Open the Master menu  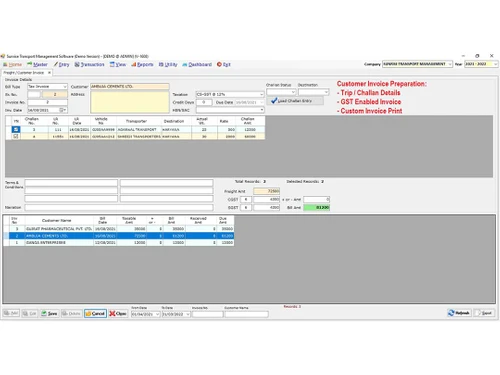coord(37,64)
